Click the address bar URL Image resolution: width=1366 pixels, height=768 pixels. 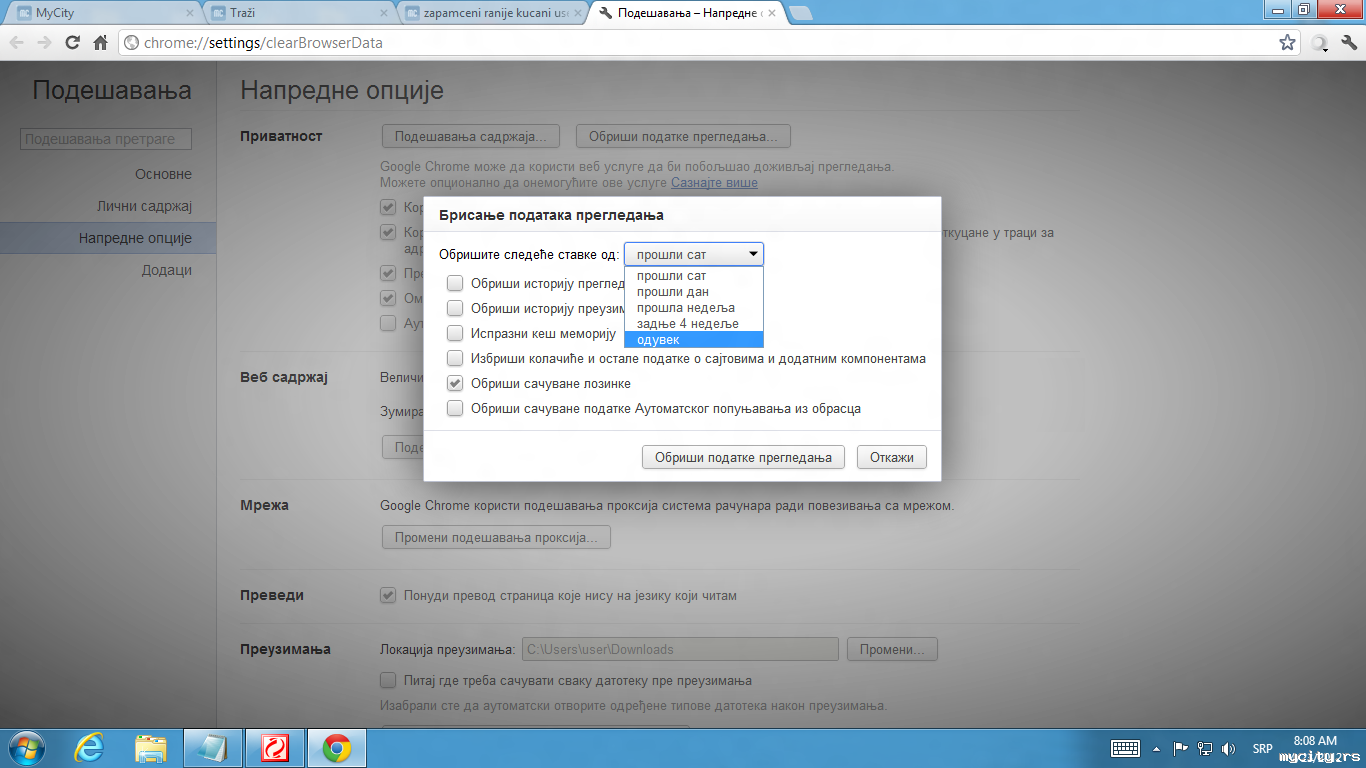(x=263, y=43)
